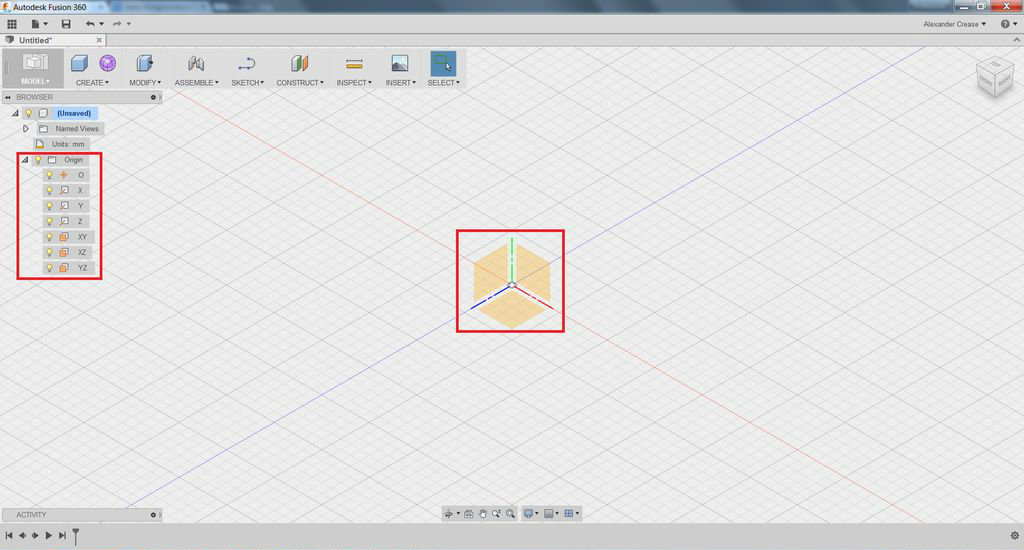This screenshot has height=550, width=1024.
Task: Click the BROWSER panel options dot
Action: (x=153, y=97)
